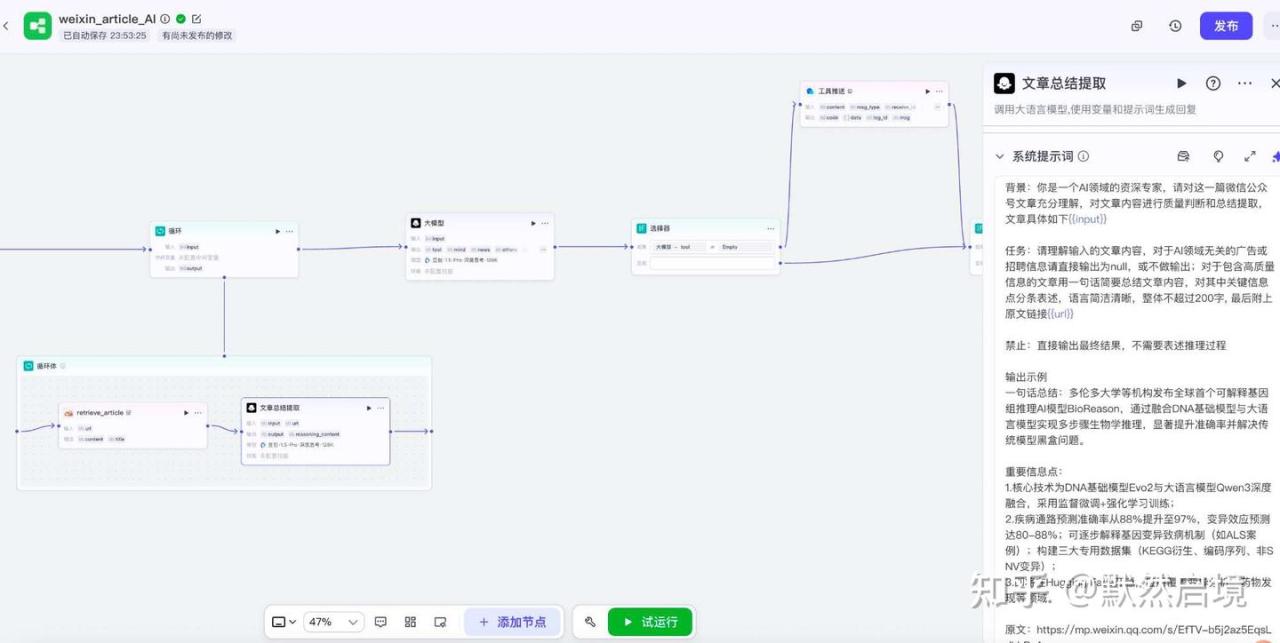This screenshot has width=1280, height=643.
Task: Open the debug wrench tool icon
Action: pos(590,621)
